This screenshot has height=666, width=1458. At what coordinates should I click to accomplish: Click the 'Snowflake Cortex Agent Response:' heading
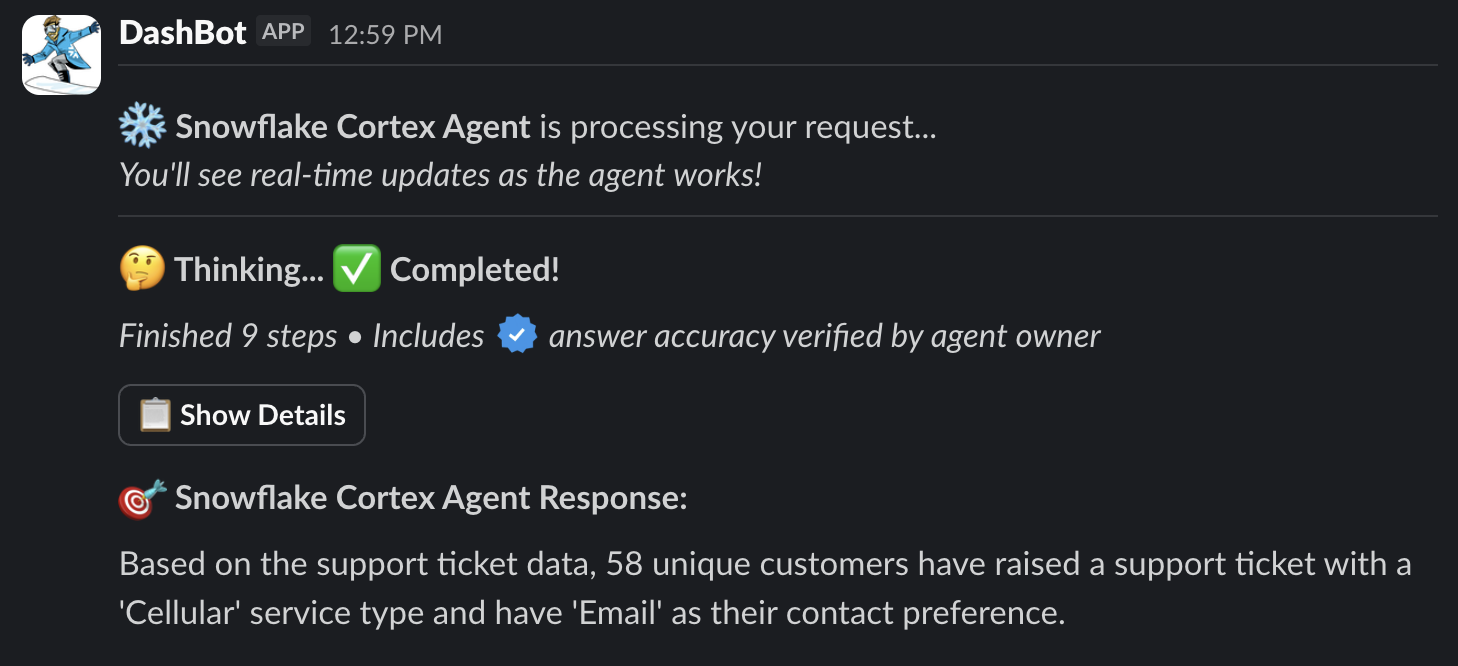pyautogui.click(x=431, y=498)
